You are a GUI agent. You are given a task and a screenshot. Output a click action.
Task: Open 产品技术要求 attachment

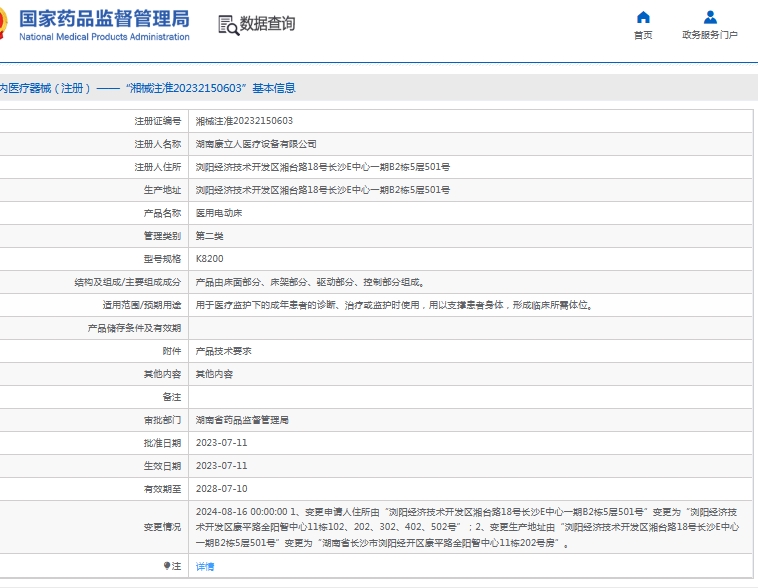(223, 351)
